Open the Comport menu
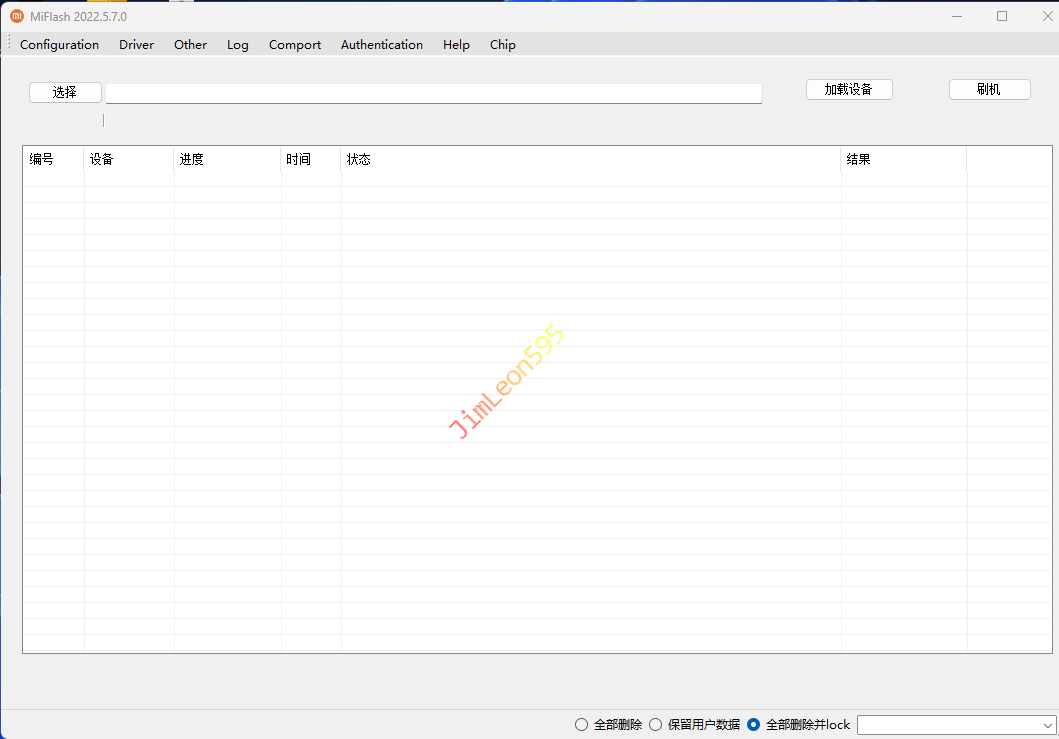 point(295,45)
